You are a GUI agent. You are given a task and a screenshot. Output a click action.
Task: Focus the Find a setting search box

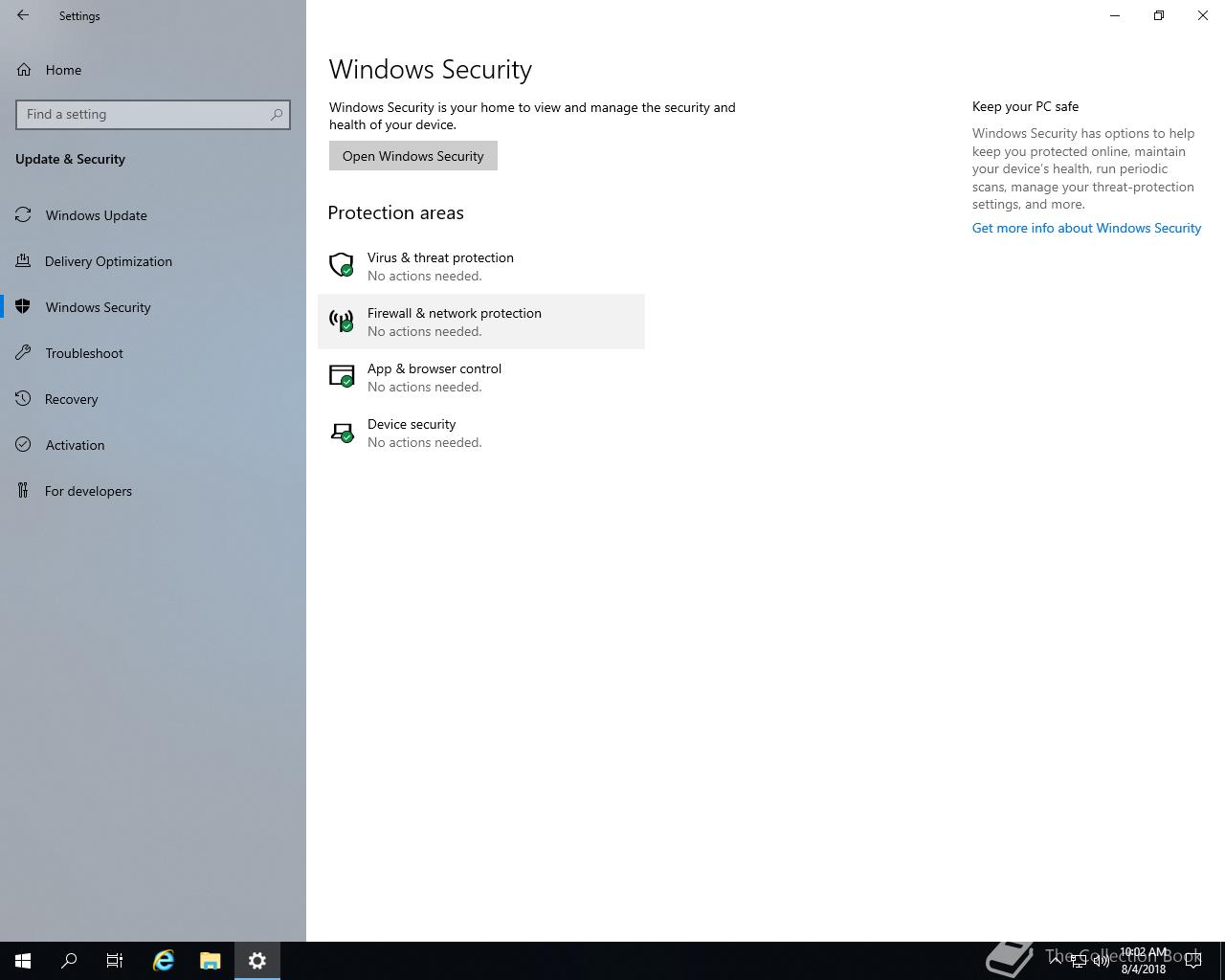pos(153,115)
